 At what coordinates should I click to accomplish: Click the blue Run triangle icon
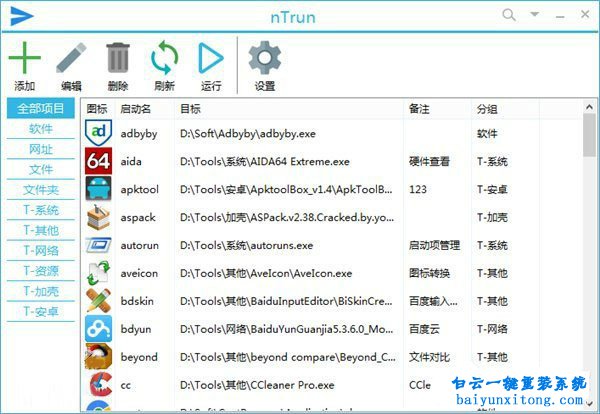pos(211,58)
